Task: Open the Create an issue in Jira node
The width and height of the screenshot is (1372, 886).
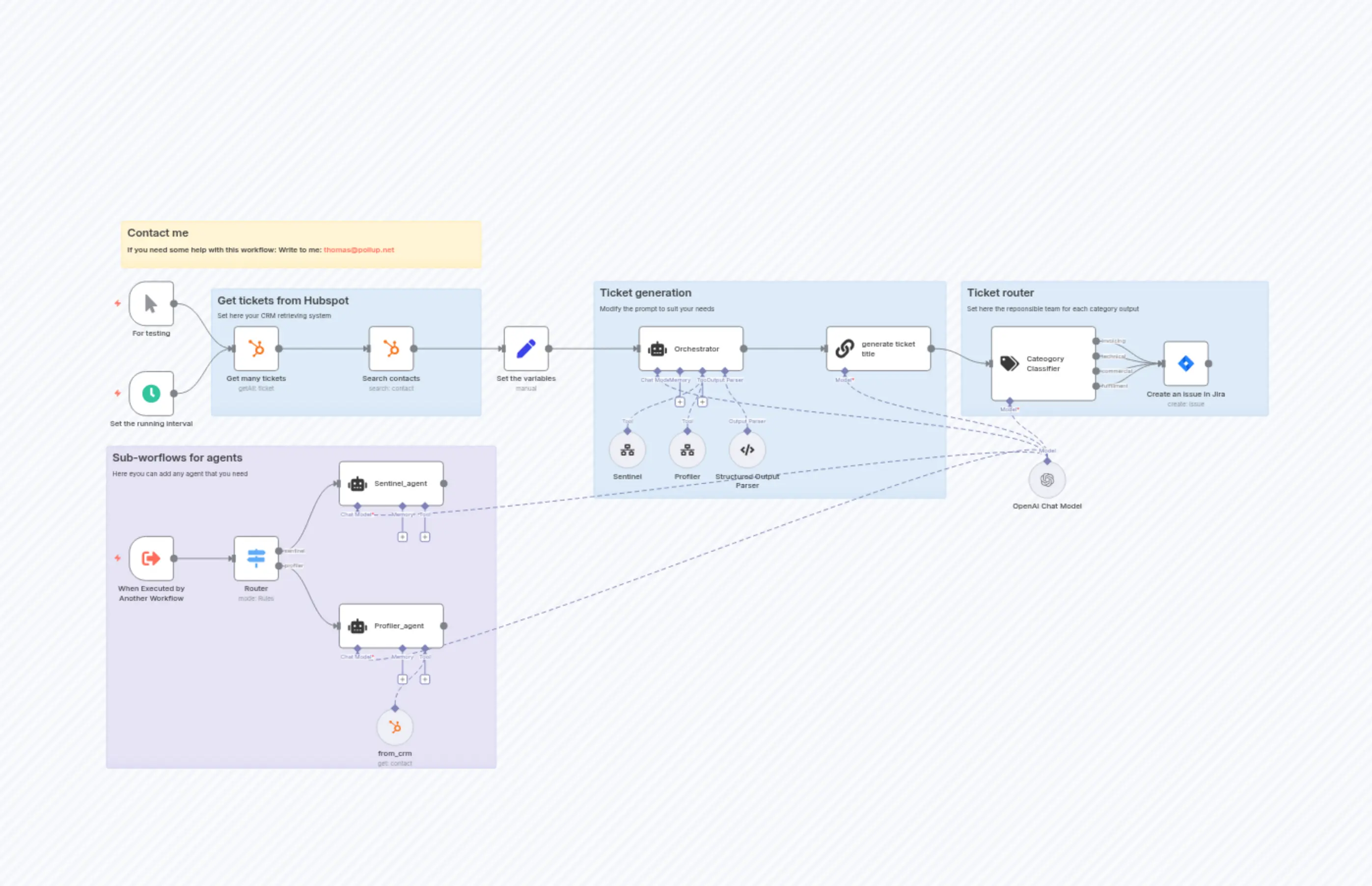Action: (1185, 364)
